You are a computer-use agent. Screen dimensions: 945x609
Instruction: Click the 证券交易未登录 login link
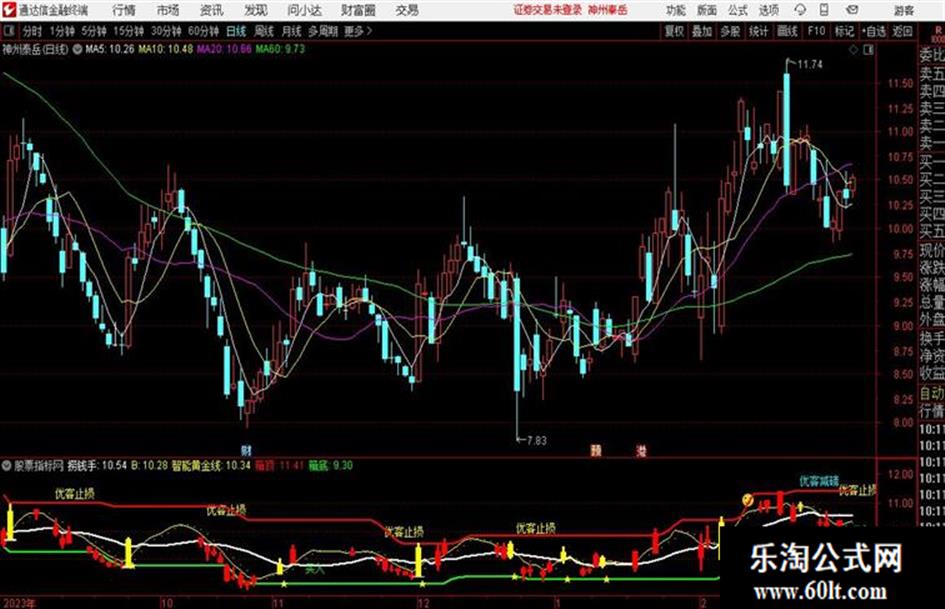point(548,10)
